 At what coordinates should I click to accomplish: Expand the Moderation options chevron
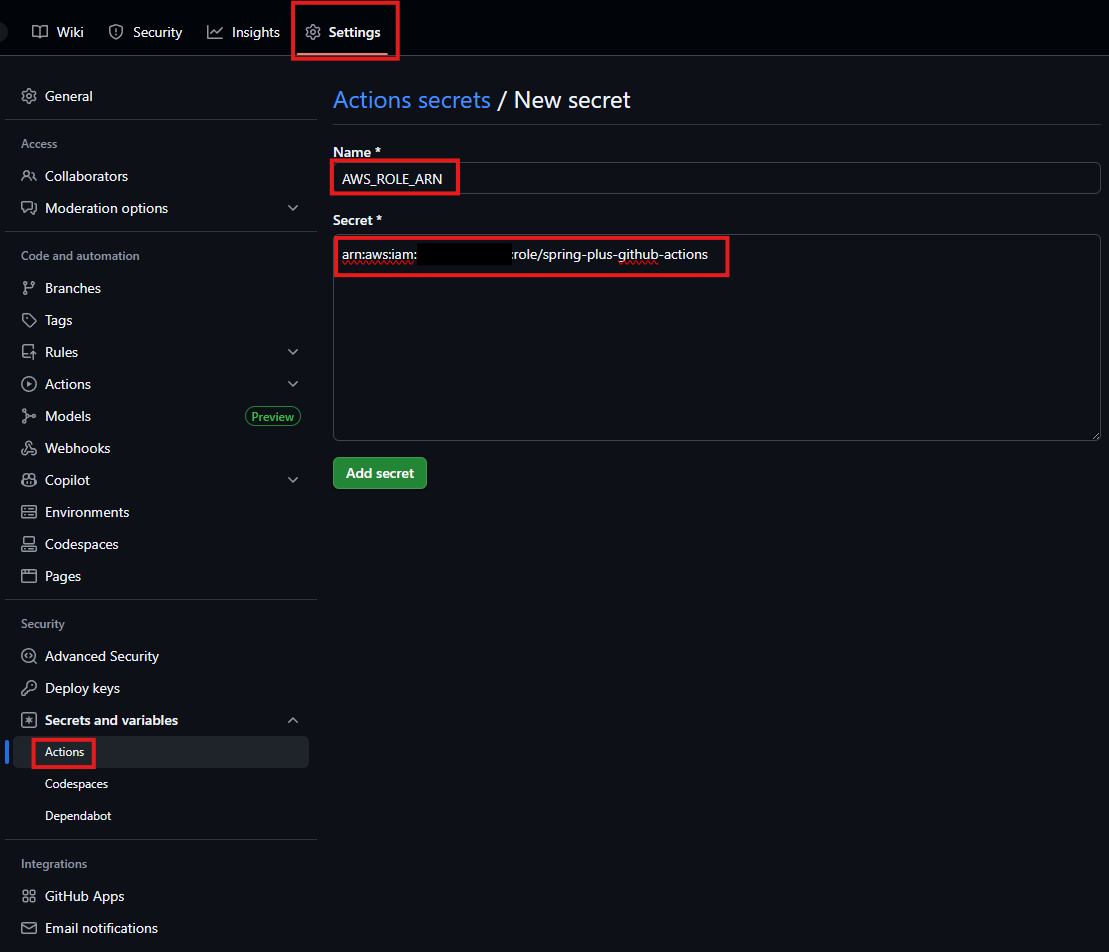click(293, 208)
